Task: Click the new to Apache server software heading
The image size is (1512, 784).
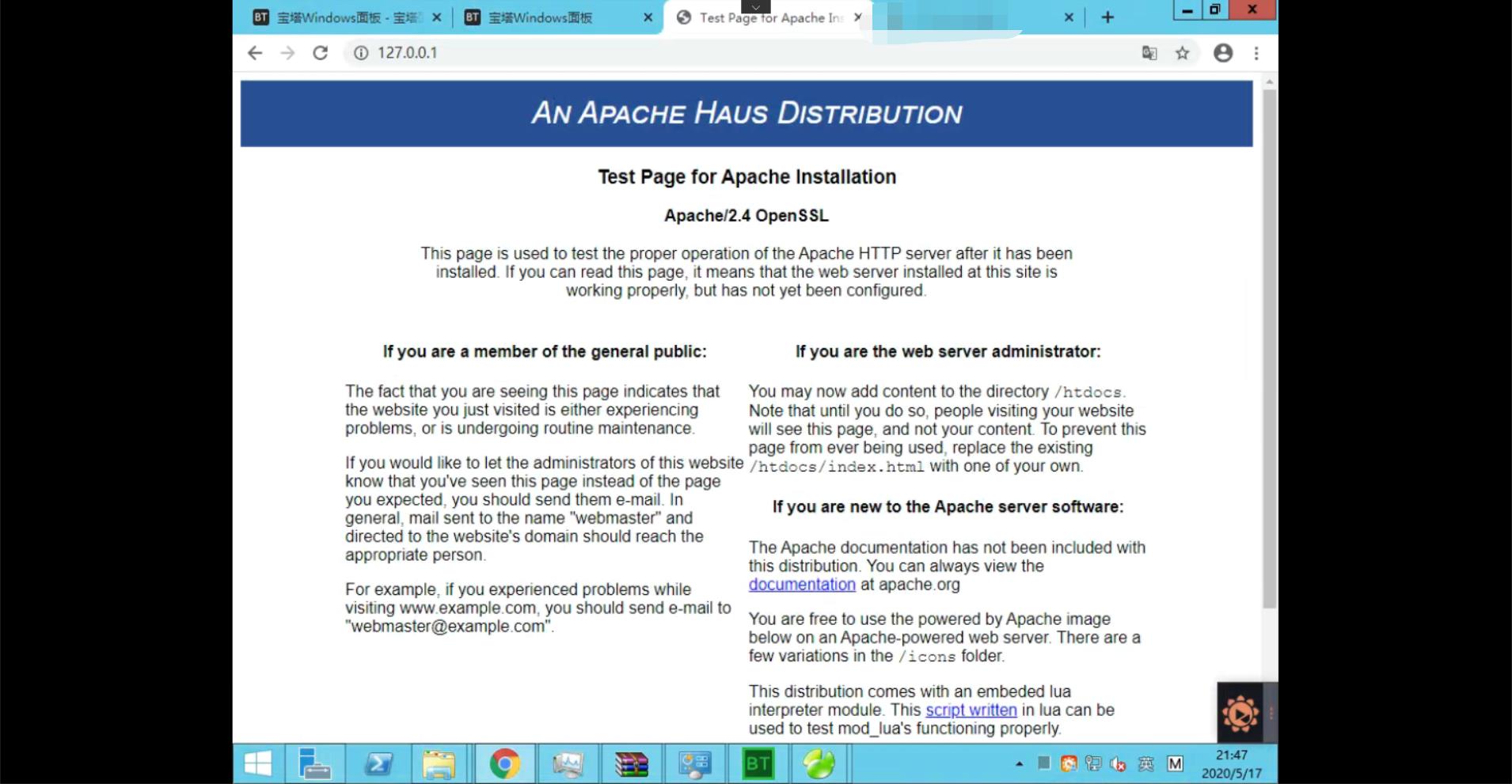Action: point(948,506)
